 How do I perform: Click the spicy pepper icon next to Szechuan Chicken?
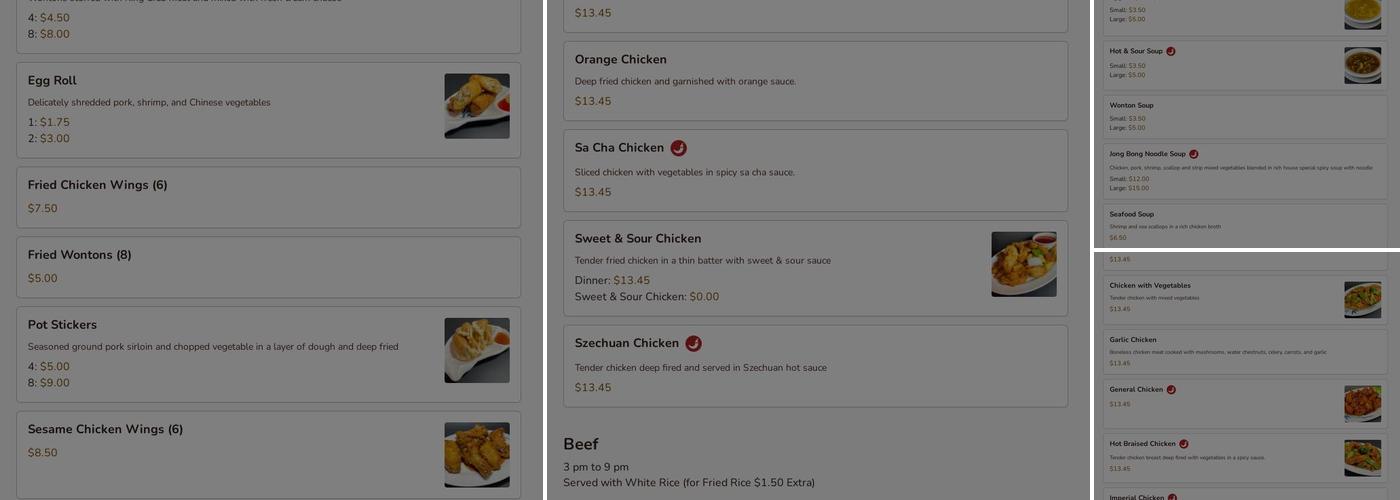[x=693, y=343]
